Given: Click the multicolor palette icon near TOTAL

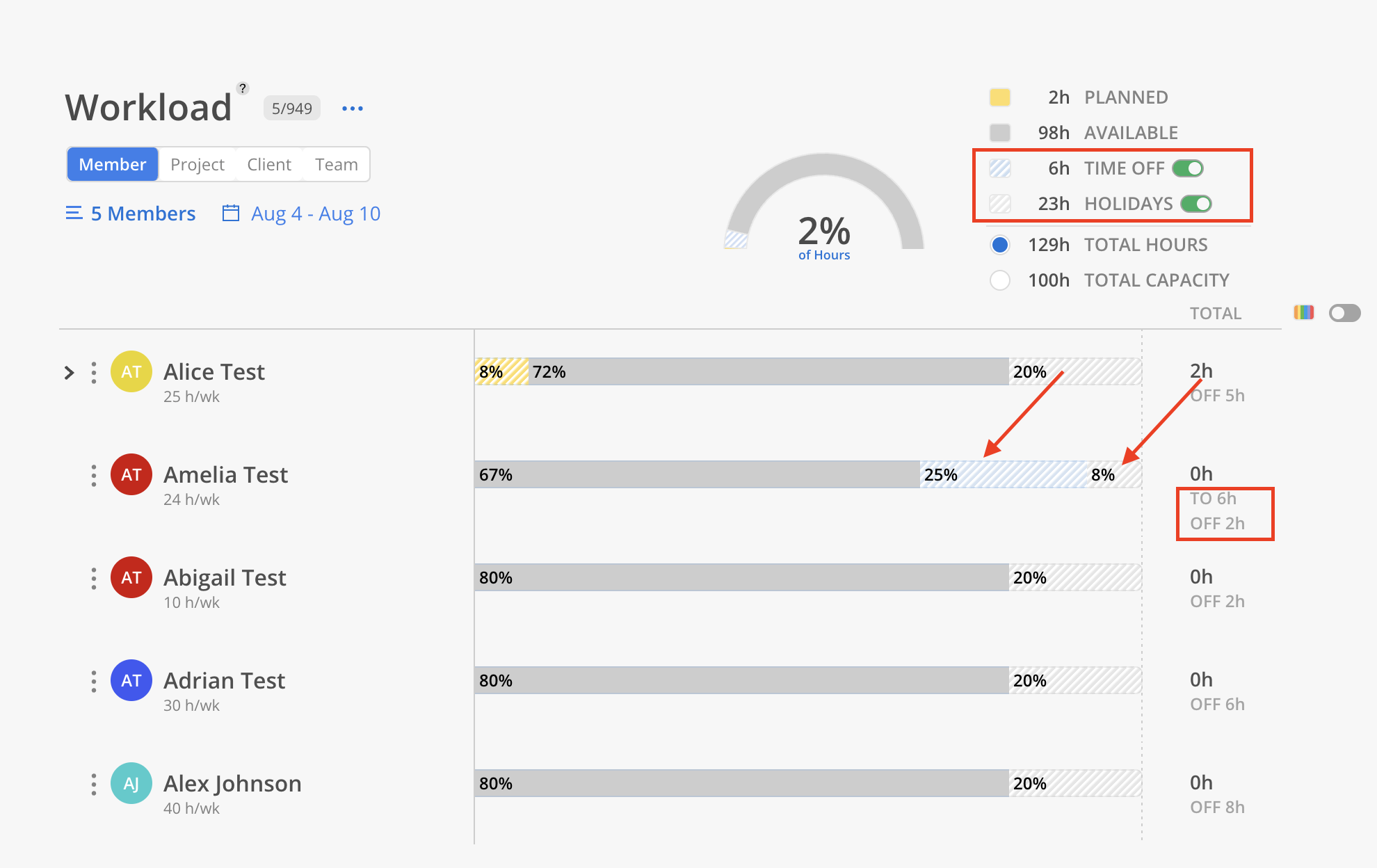Looking at the screenshot, I should tap(1304, 312).
